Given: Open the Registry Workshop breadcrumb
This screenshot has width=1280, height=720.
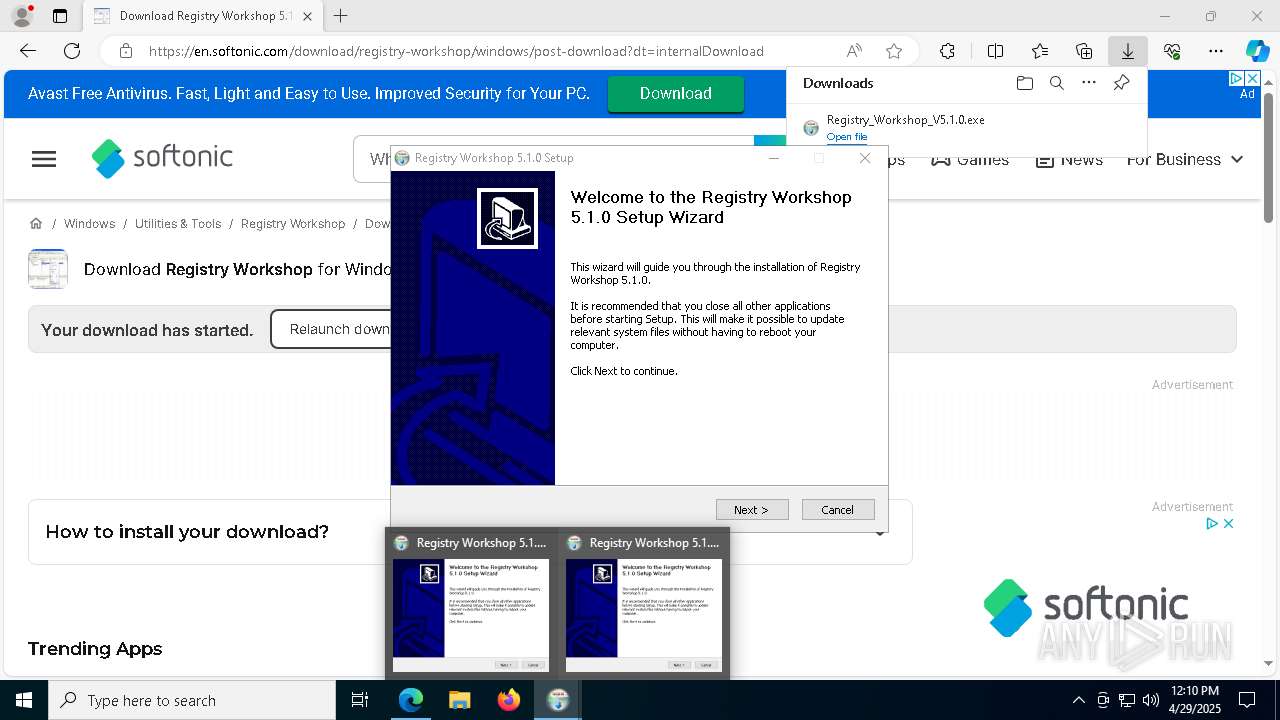Looking at the screenshot, I should pos(293,223).
